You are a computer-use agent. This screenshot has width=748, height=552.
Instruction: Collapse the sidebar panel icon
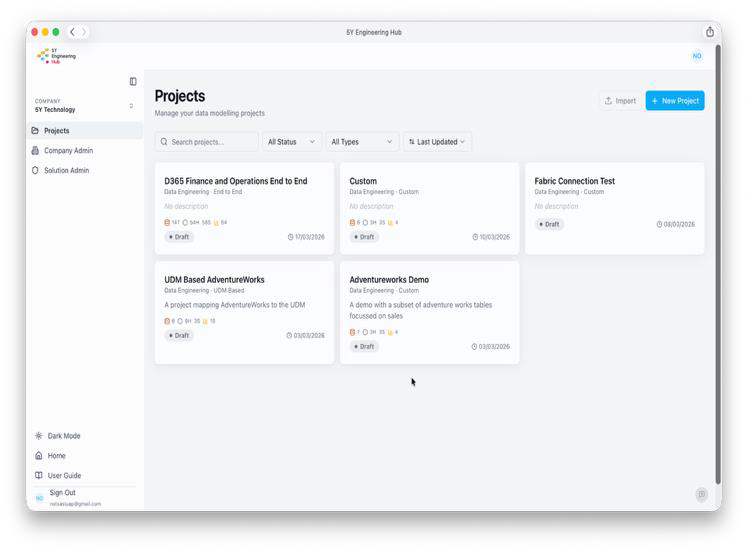(133, 81)
